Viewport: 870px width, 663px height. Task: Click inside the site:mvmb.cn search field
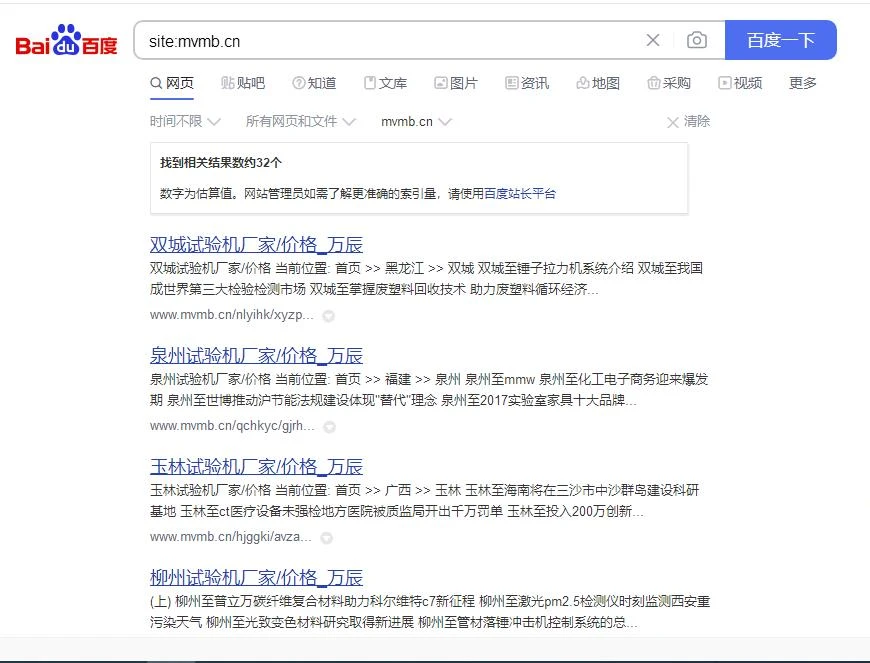[x=390, y=41]
